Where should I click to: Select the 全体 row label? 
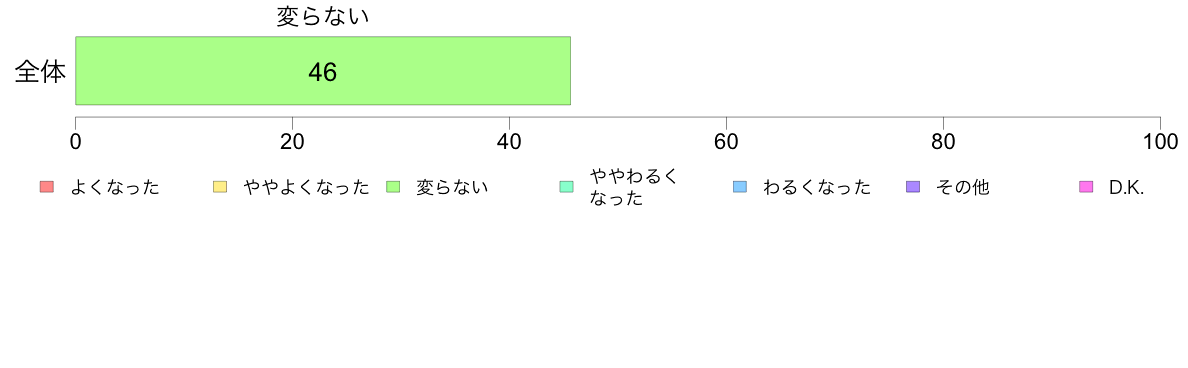(40, 72)
